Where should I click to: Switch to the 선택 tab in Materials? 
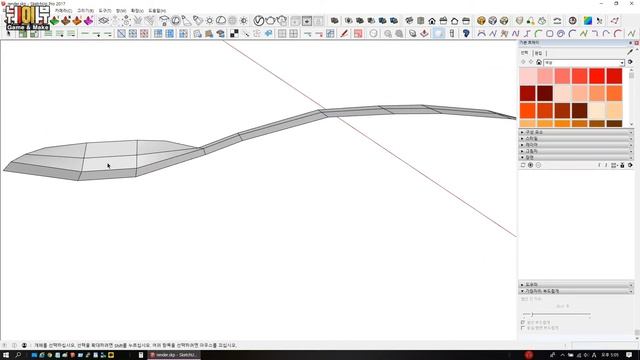pyautogui.click(x=525, y=53)
